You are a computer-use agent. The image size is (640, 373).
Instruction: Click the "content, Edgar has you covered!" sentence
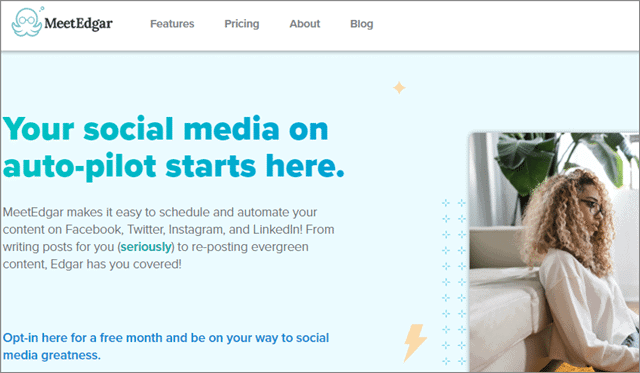92,264
